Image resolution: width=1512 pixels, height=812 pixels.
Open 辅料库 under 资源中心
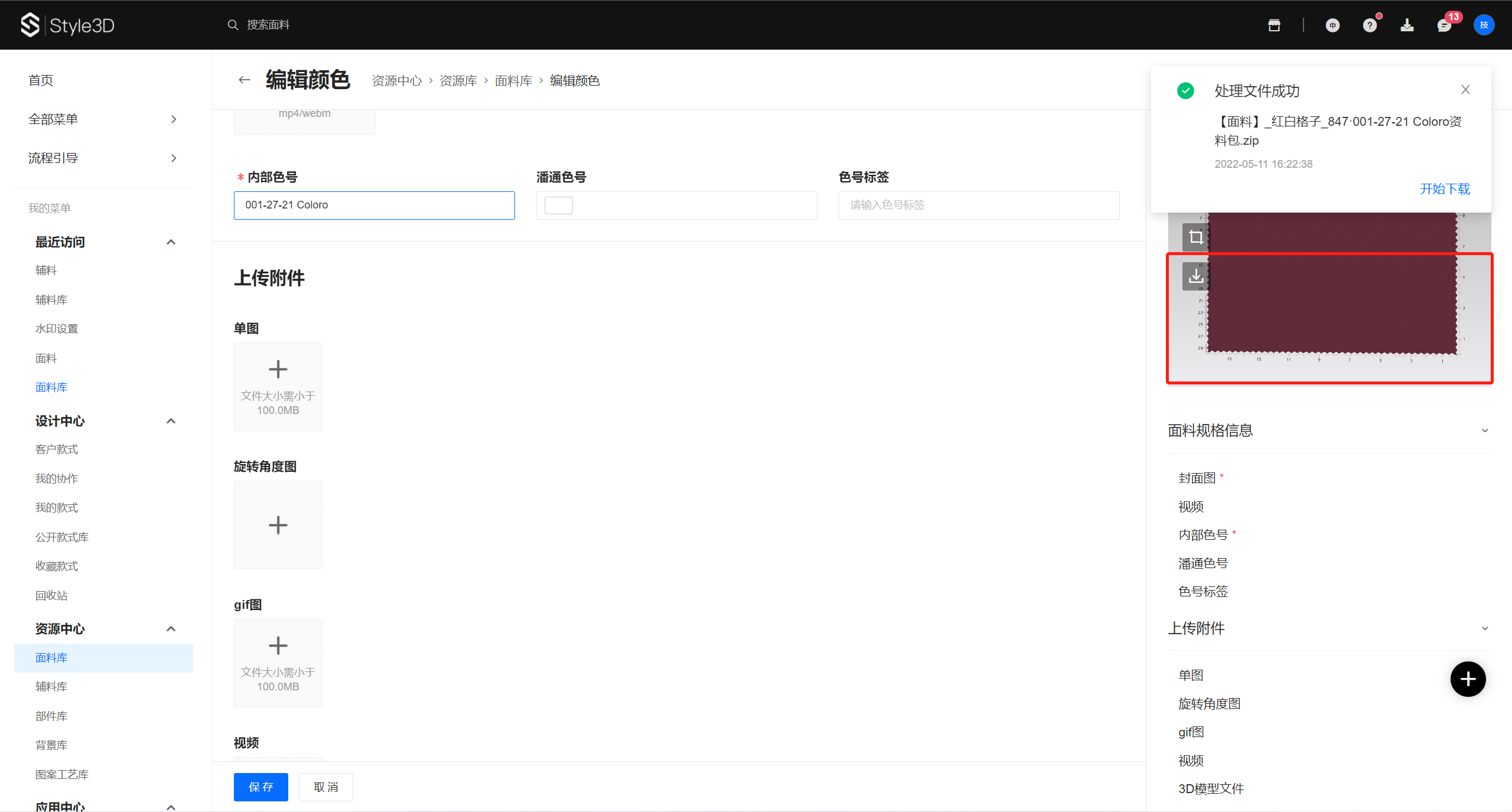tap(51, 687)
